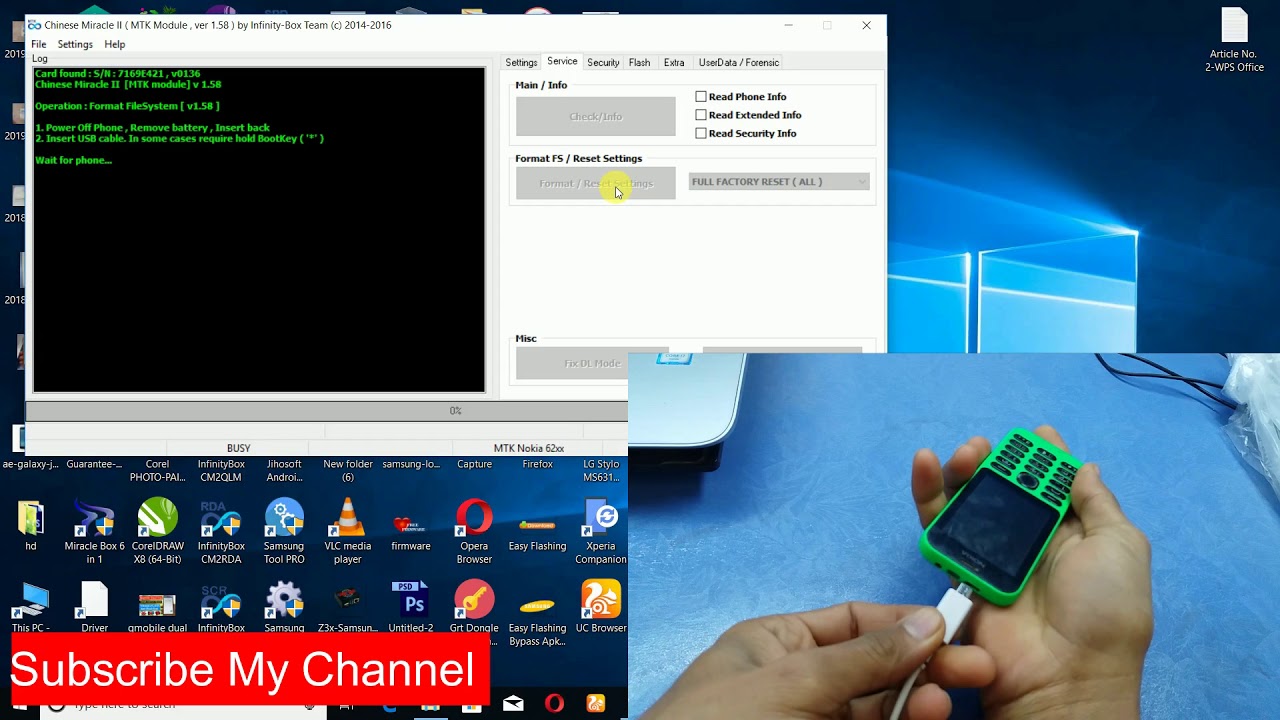Viewport: 1280px width, 720px height.
Task: Switch to the Extra tab
Action: point(674,62)
